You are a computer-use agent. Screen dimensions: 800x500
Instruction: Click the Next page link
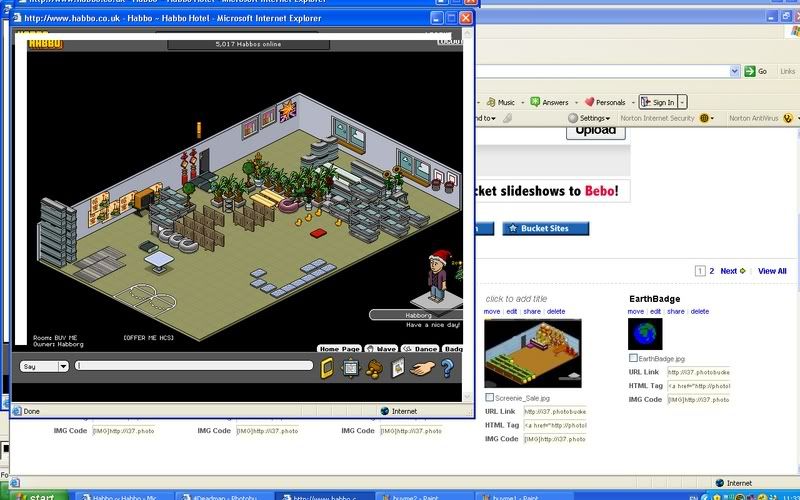(729, 271)
